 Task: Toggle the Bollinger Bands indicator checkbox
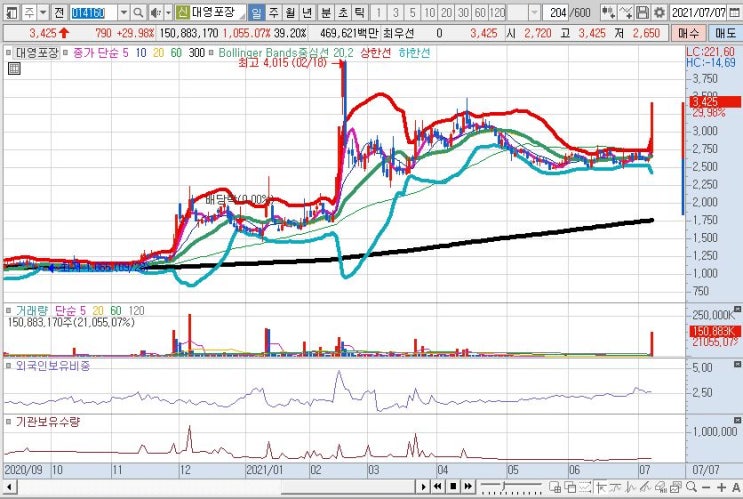211,53
